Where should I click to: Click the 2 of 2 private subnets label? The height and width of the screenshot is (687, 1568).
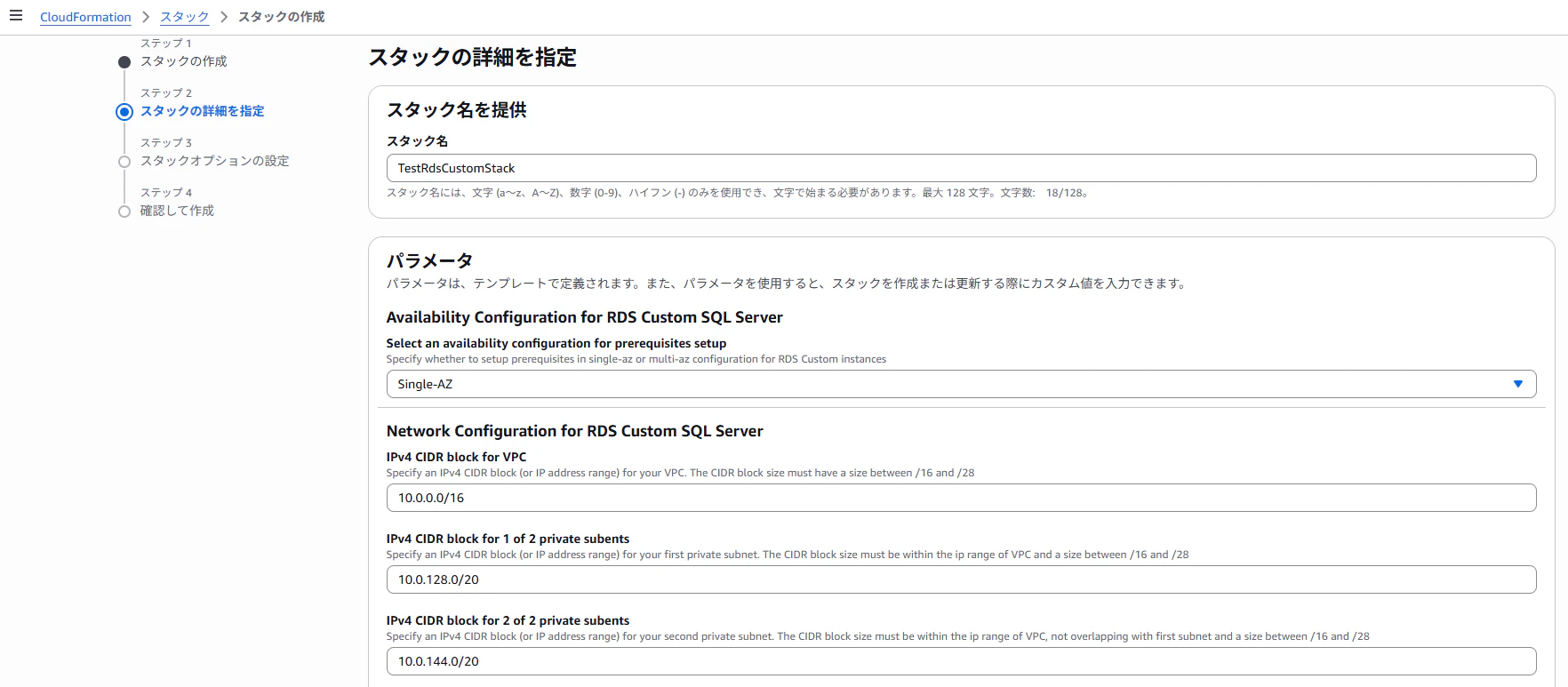(x=508, y=620)
